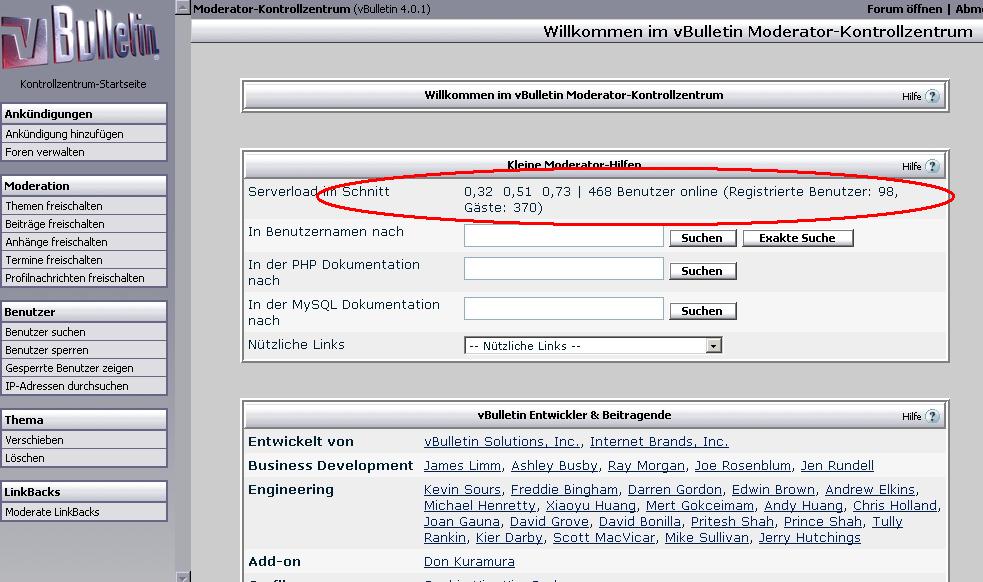This screenshot has height=582, width=983.
Task: Open the Pritesh Shah link
Action: click(732, 522)
